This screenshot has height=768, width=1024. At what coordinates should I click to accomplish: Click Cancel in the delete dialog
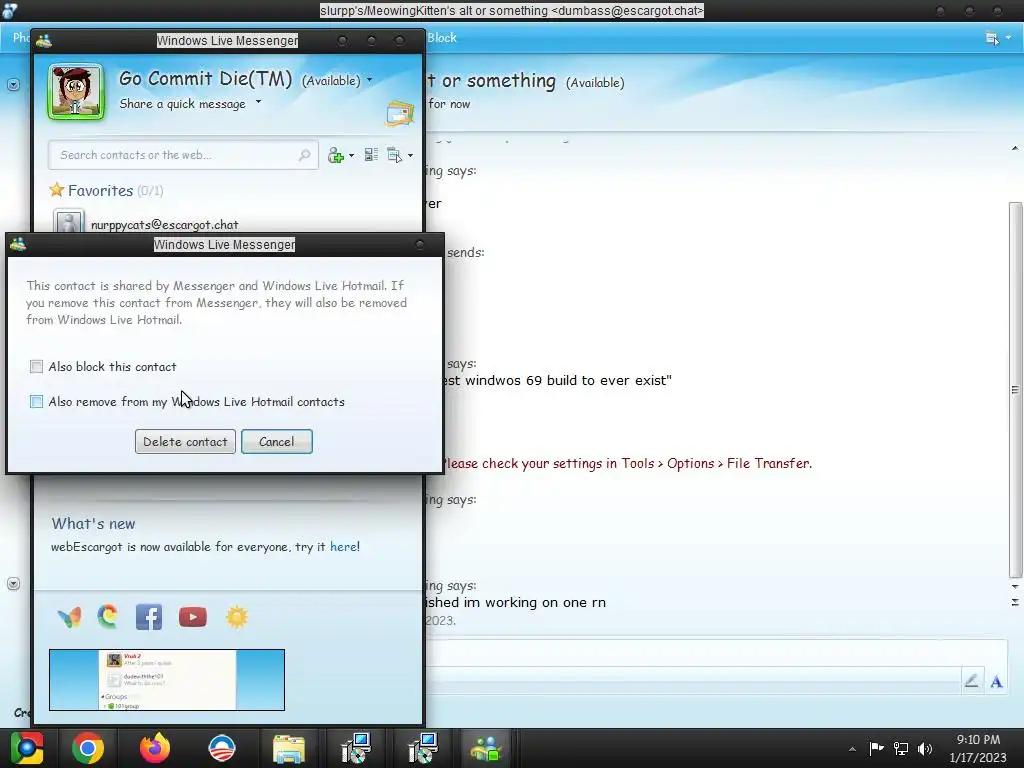coord(276,441)
